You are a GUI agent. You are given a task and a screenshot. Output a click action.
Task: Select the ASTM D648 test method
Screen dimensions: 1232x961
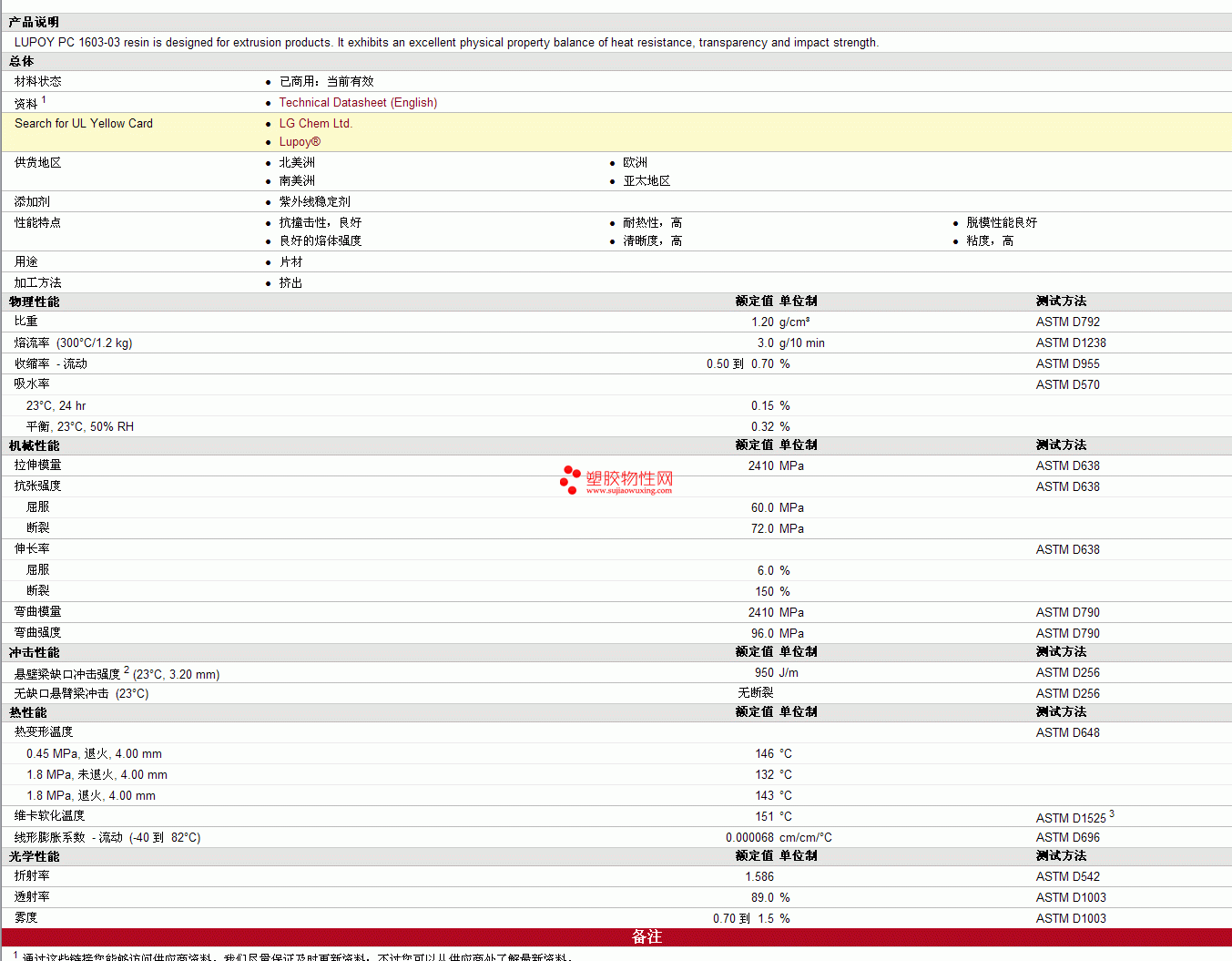coord(1067,733)
